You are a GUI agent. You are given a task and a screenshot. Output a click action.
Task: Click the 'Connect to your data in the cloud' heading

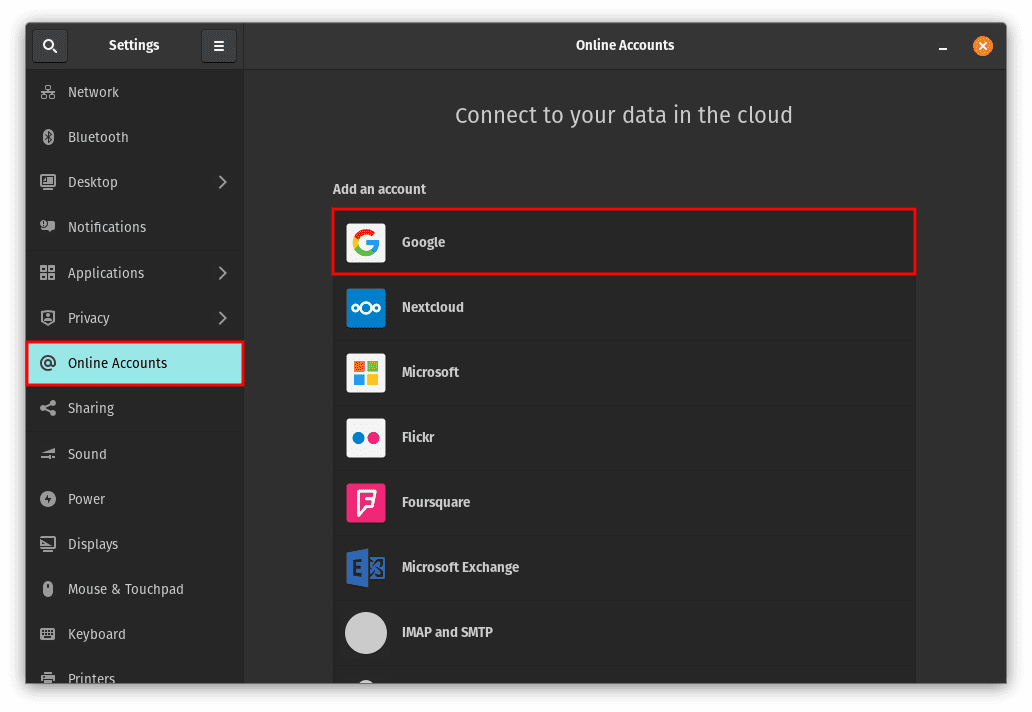[623, 115]
